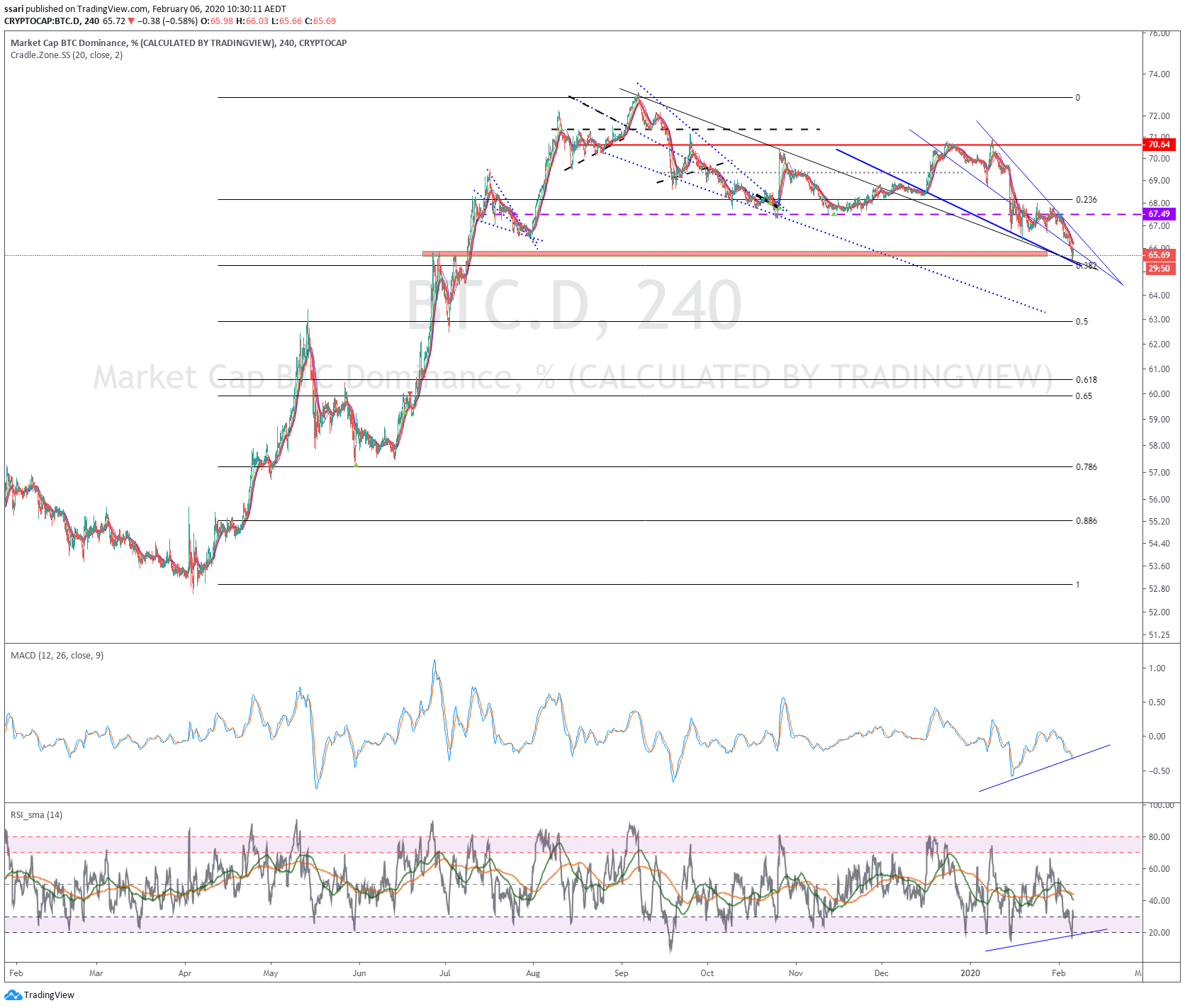Click the 20.00 RSI axis value
Viewport: 1185px width, 1008px height.
[1159, 933]
